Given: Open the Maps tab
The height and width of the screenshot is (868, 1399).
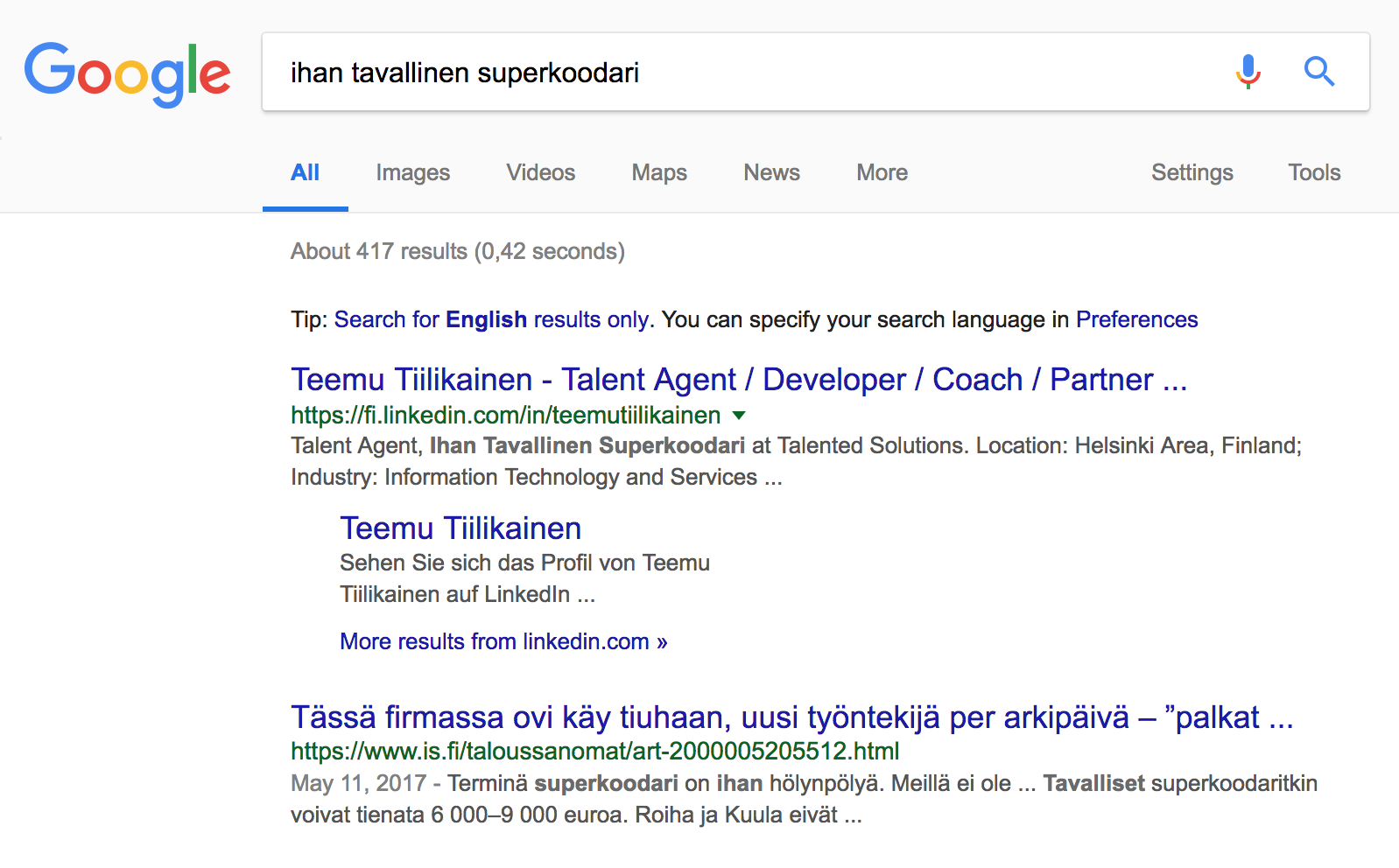Looking at the screenshot, I should point(659,172).
